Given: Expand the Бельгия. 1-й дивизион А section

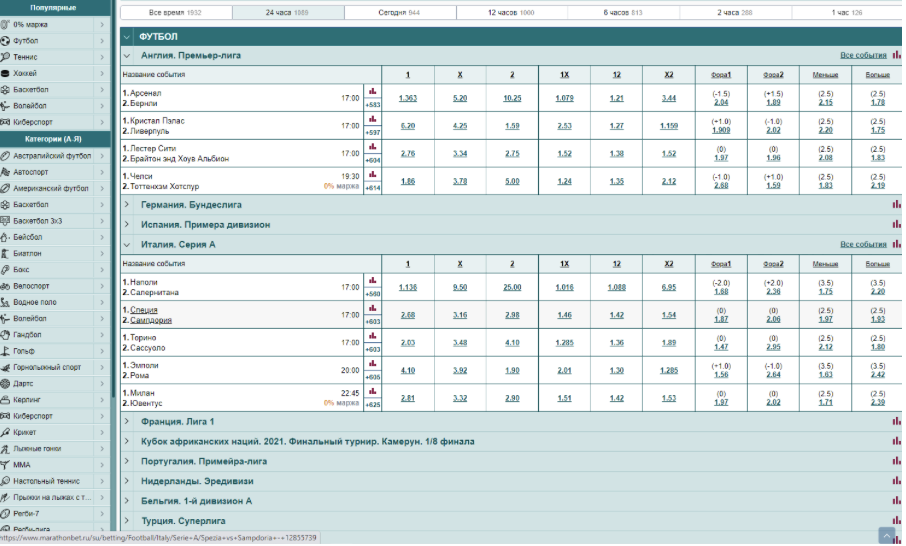Looking at the screenshot, I should click(127, 501).
